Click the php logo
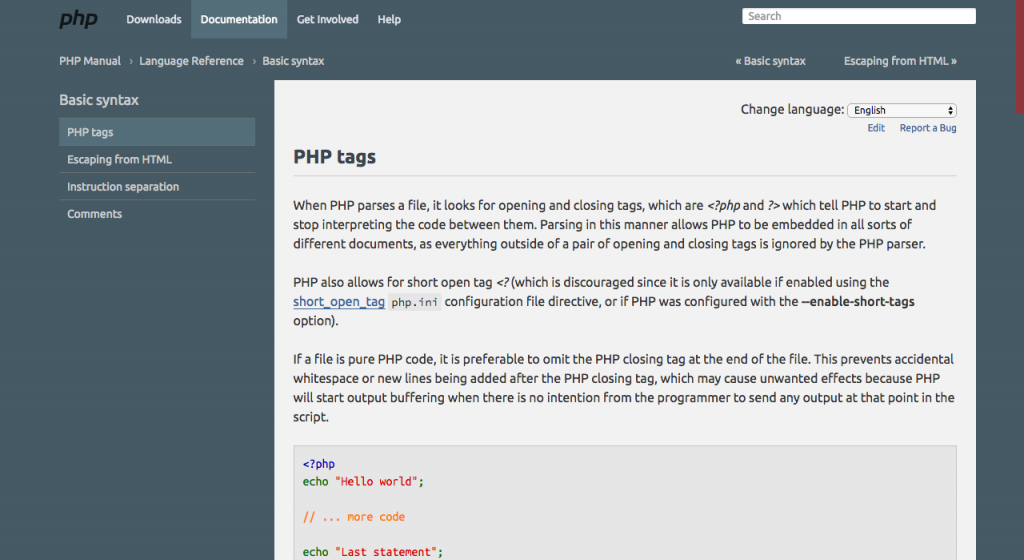 pyautogui.click(x=78, y=19)
